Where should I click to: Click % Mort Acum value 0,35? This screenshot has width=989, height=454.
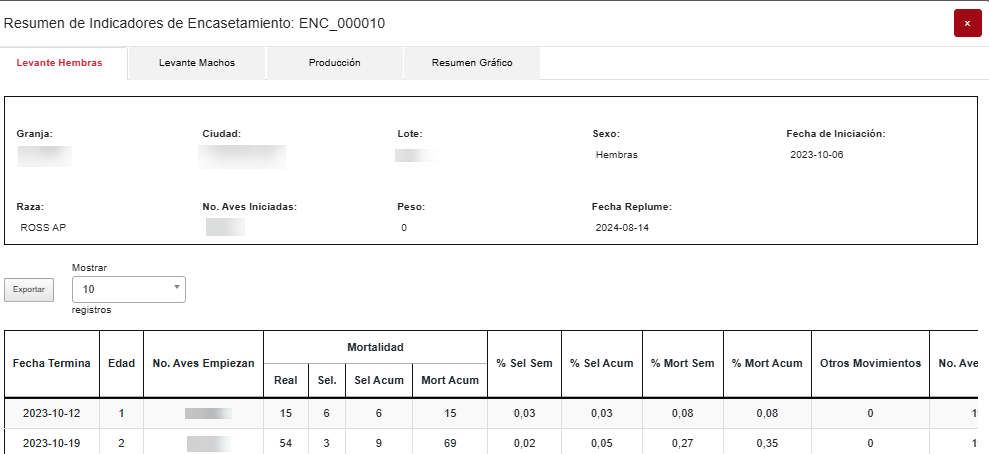tap(767, 443)
